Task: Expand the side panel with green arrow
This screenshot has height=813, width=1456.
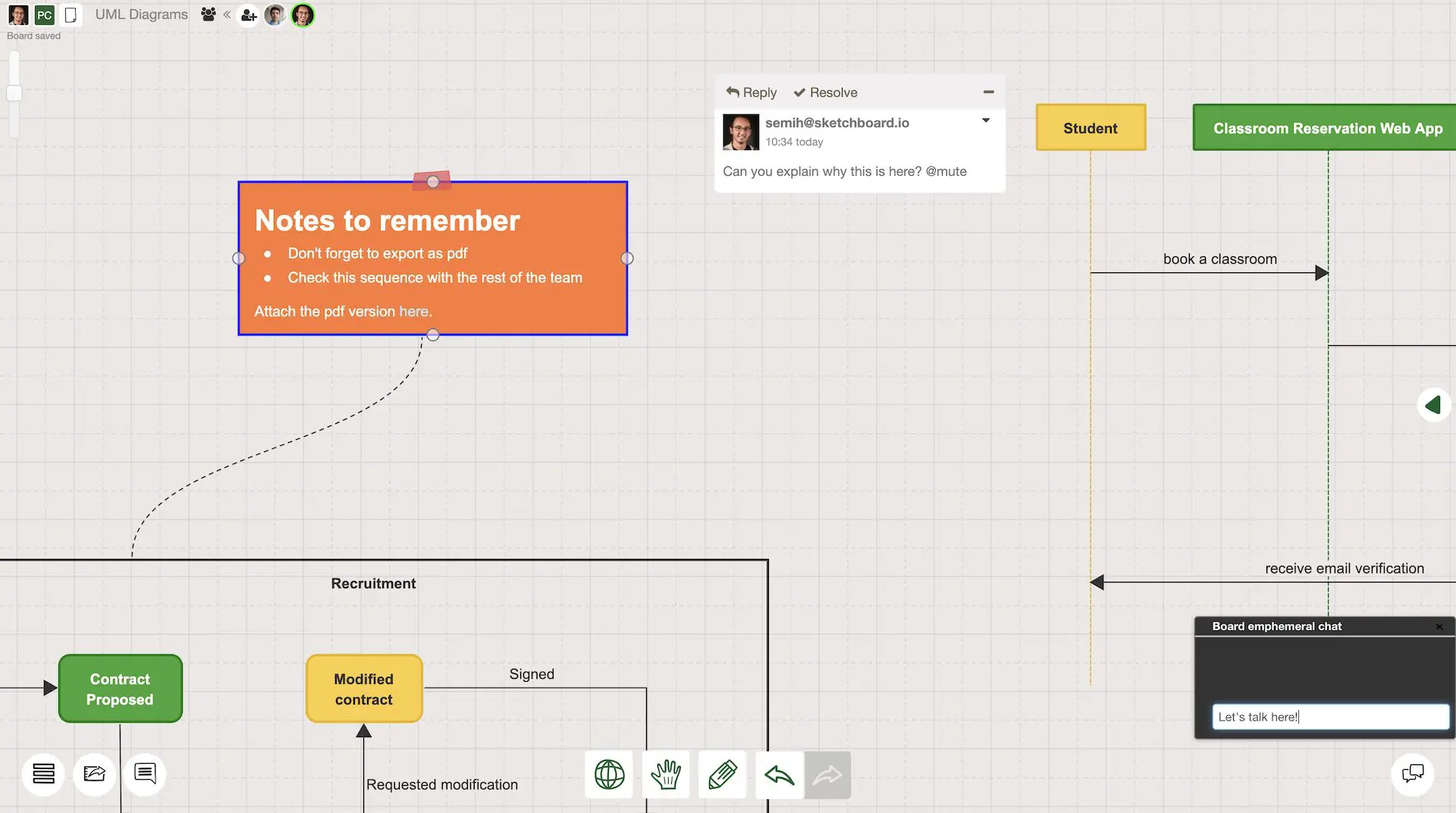Action: (x=1433, y=405)
